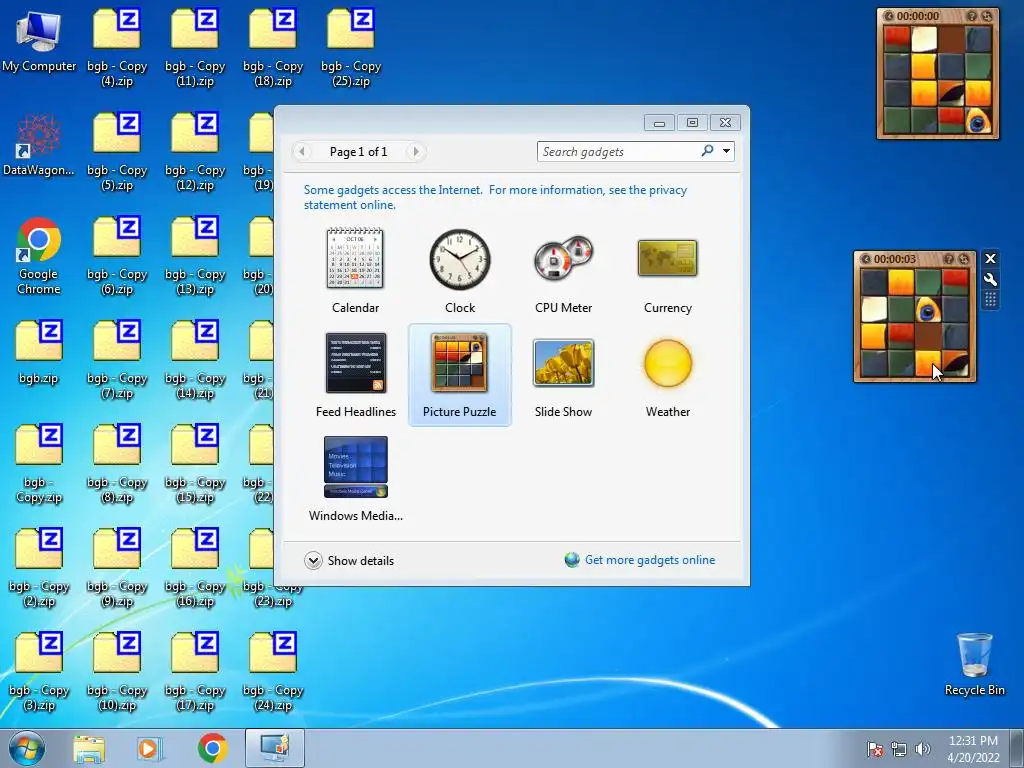Close the gadget gallery window

[x=726, y=123]
